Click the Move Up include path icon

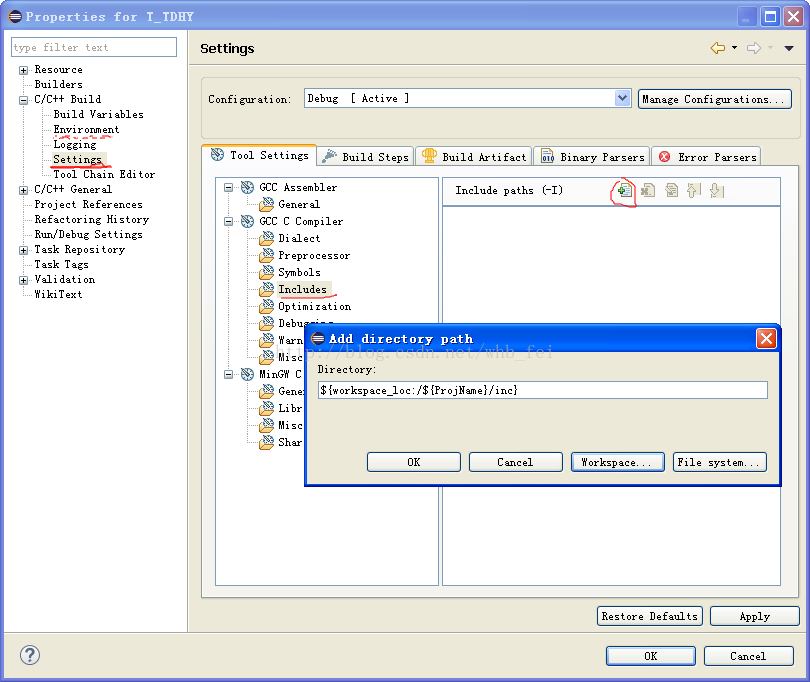[x=694, y=190]
